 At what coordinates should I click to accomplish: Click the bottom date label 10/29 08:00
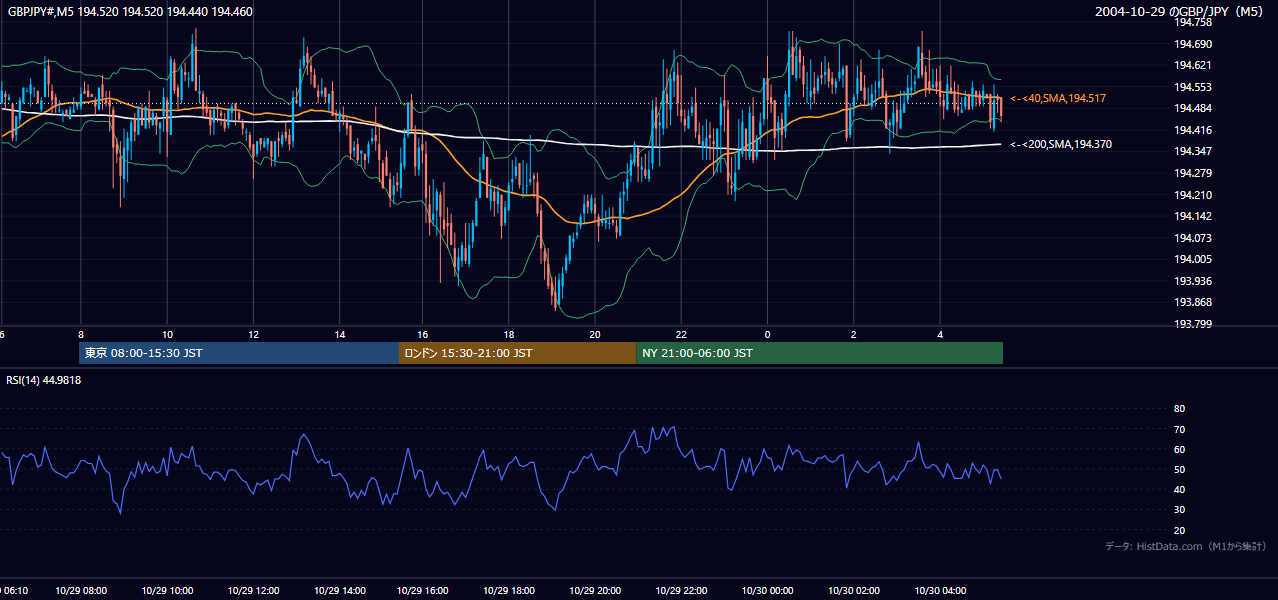point(81,591)
